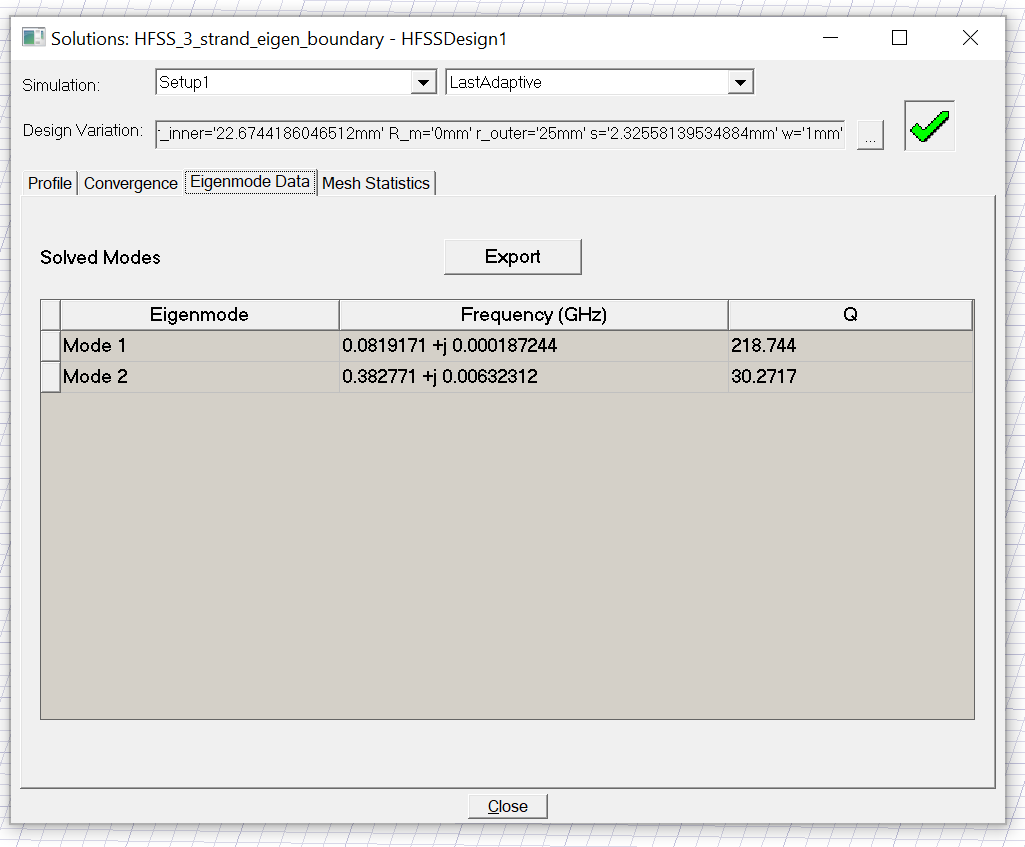1025x847 pixels.
Task: Close the window with the X icon
Action: coord(970,38)
